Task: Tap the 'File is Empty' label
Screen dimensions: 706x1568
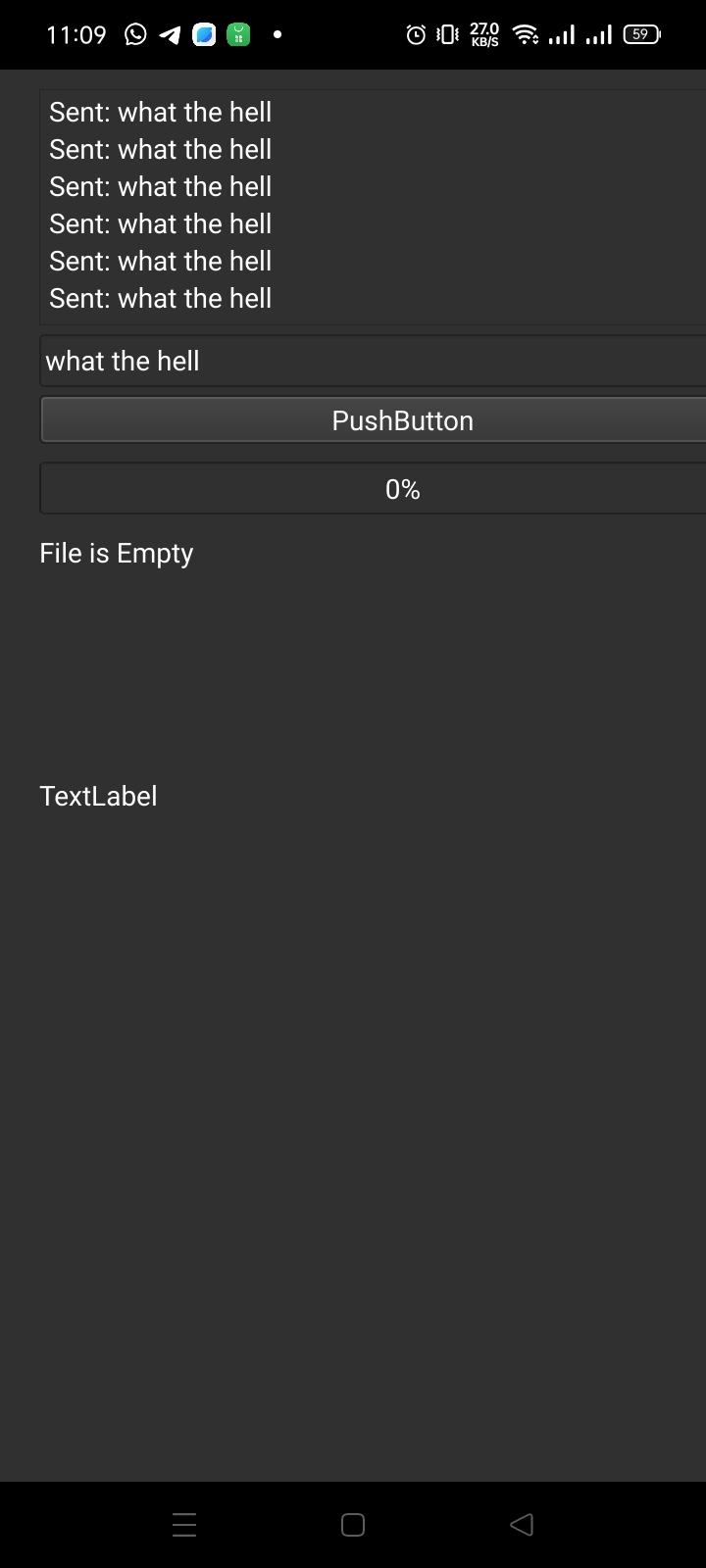Action: pyautogui.click(x=117, y=554)
